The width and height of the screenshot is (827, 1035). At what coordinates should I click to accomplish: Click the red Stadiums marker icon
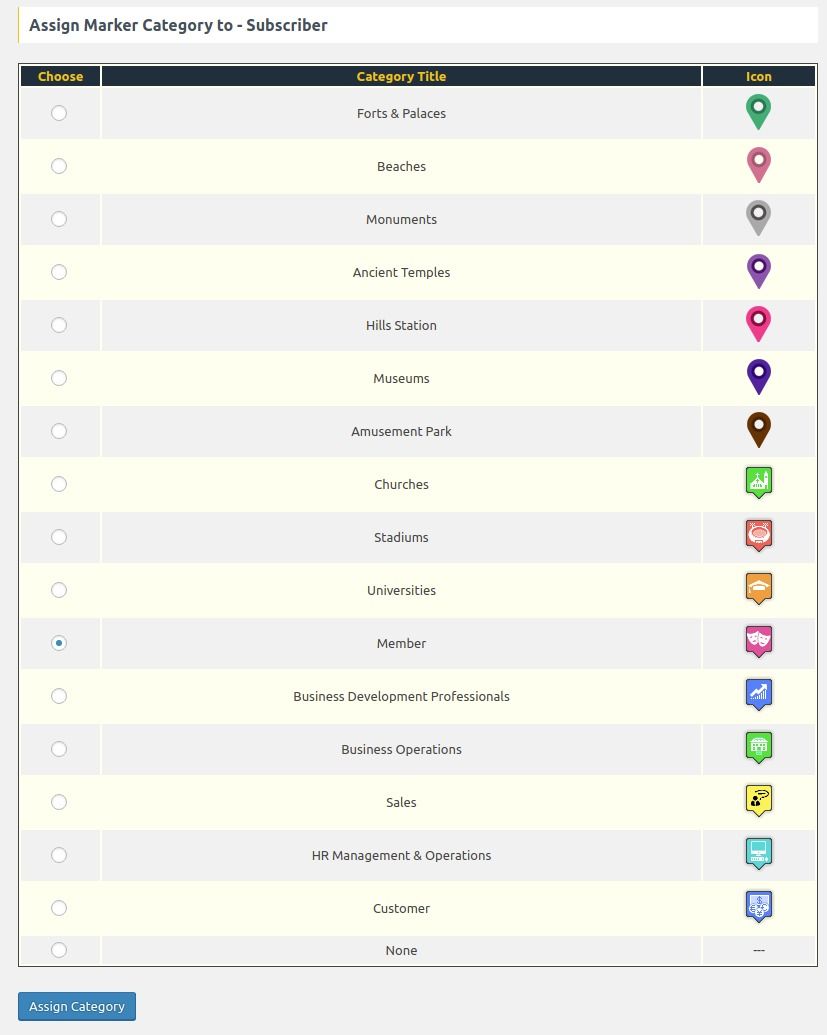coord(759,535)
